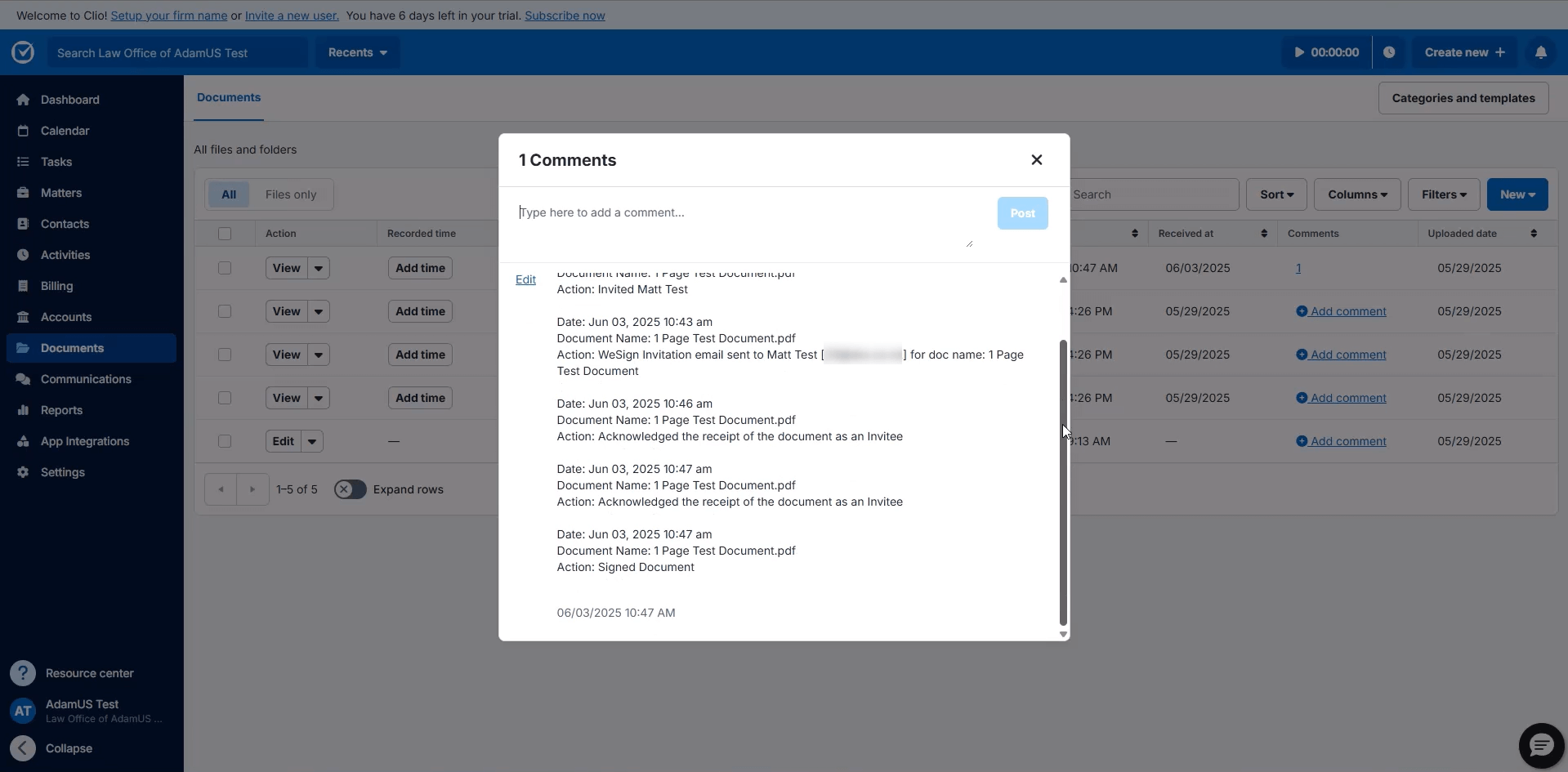
Task: Expand the Columns dropdown
Action: (x=1356, y=194)
